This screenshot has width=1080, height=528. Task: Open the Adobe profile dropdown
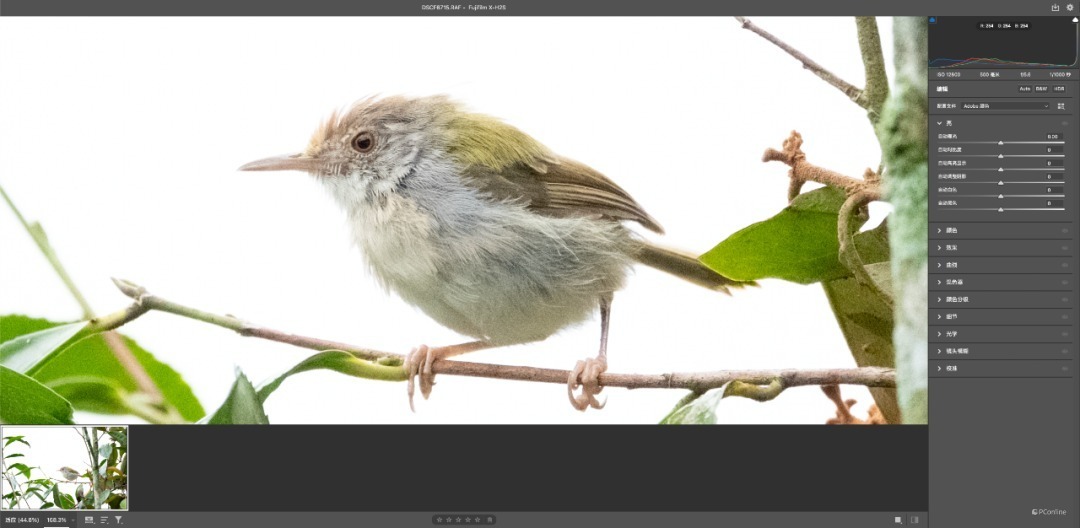pos(1006,106)
